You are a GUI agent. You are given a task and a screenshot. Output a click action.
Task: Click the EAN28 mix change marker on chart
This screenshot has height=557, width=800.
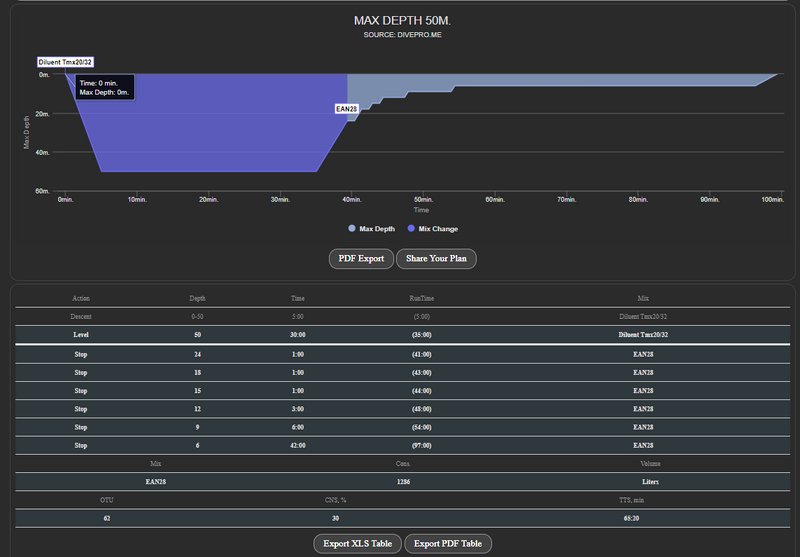pyautogui.click(x=346, y=108)
